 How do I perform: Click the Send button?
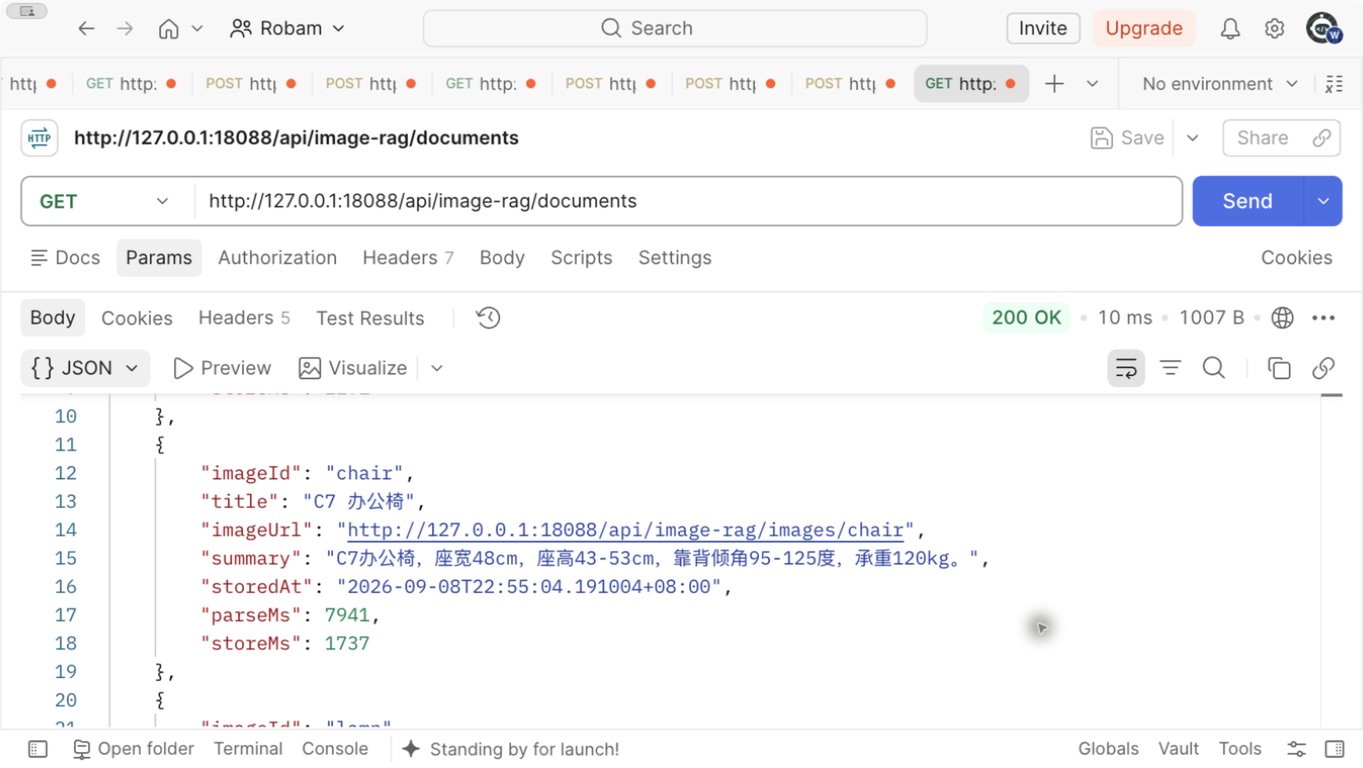[x=1248, y=201]
